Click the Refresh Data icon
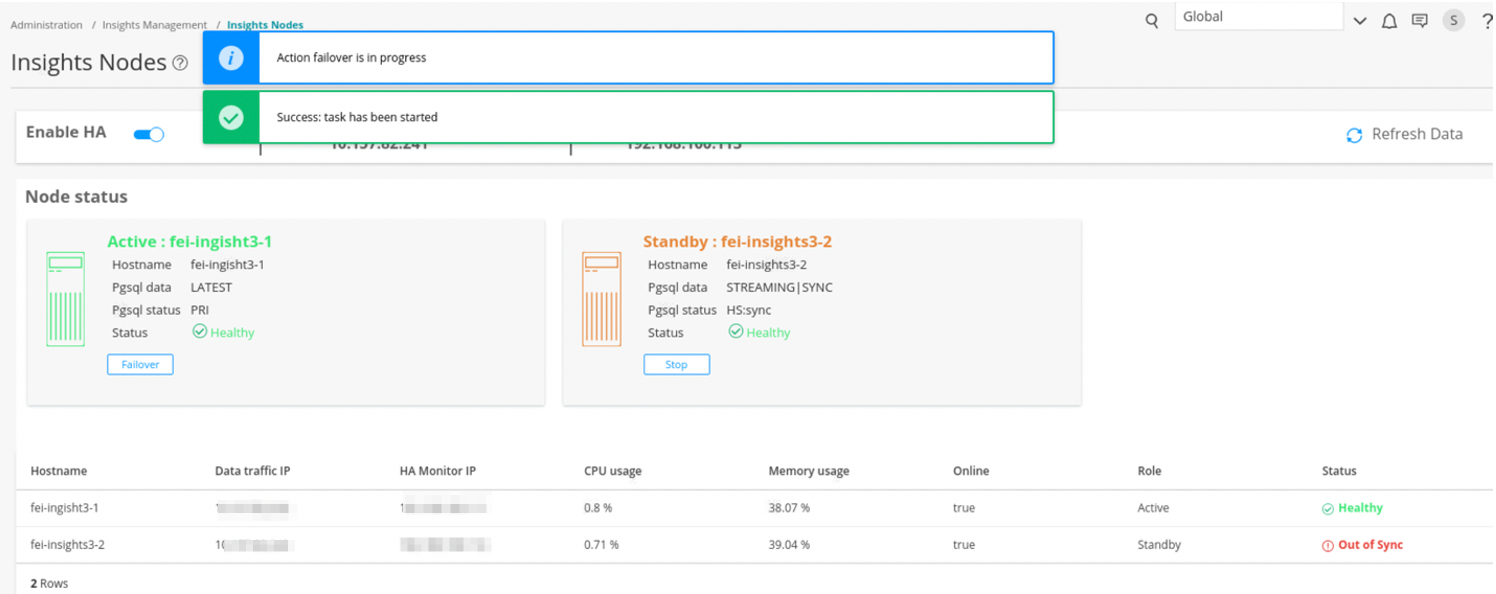 1354,135
